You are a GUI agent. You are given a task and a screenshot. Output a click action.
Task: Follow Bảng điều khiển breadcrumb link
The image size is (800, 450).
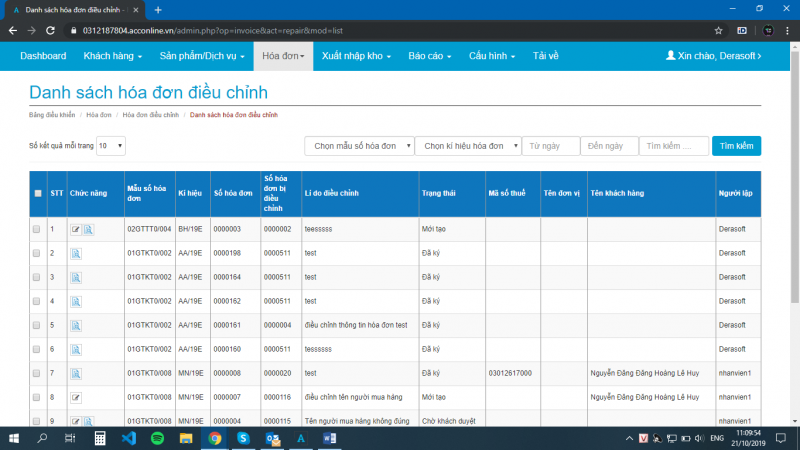(x=52, y=115)
